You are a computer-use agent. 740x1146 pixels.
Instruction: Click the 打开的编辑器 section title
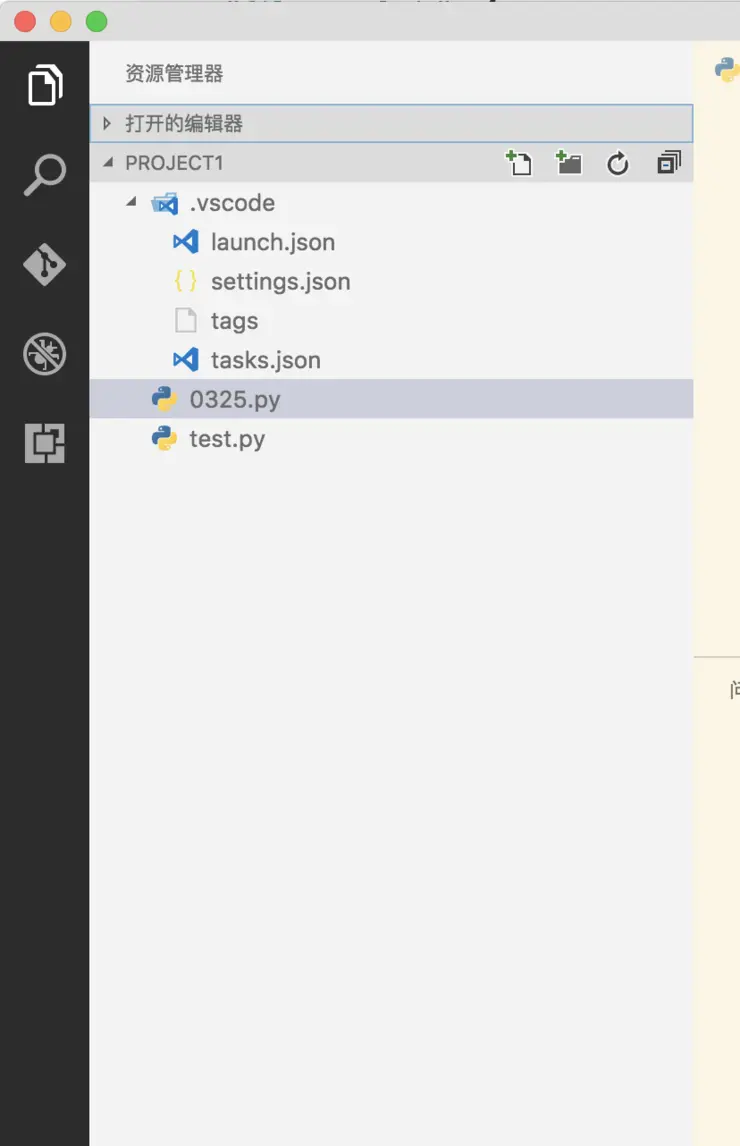coord(184,124)
